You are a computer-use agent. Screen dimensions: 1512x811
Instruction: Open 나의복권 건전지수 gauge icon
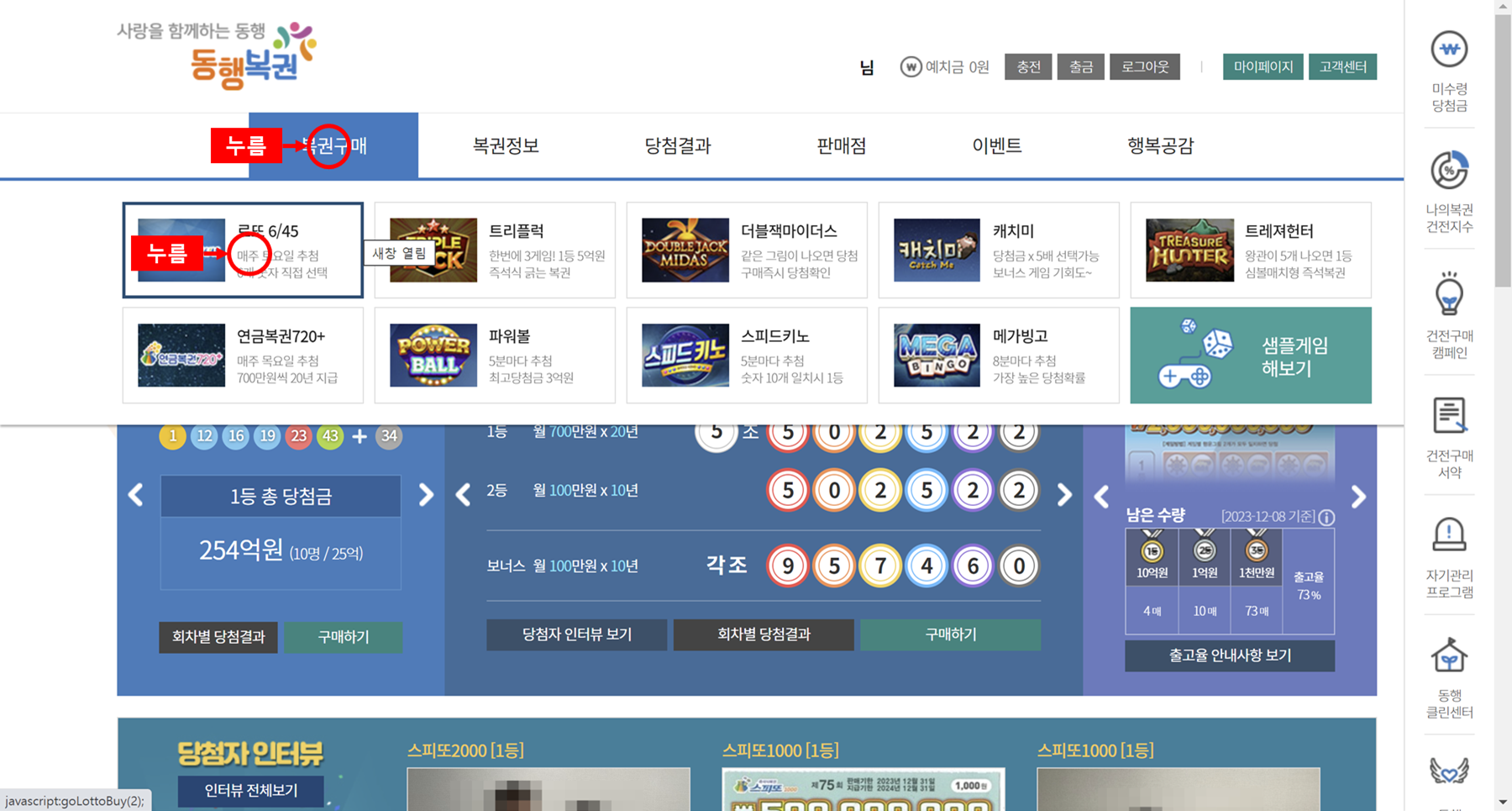point(1449,170)
